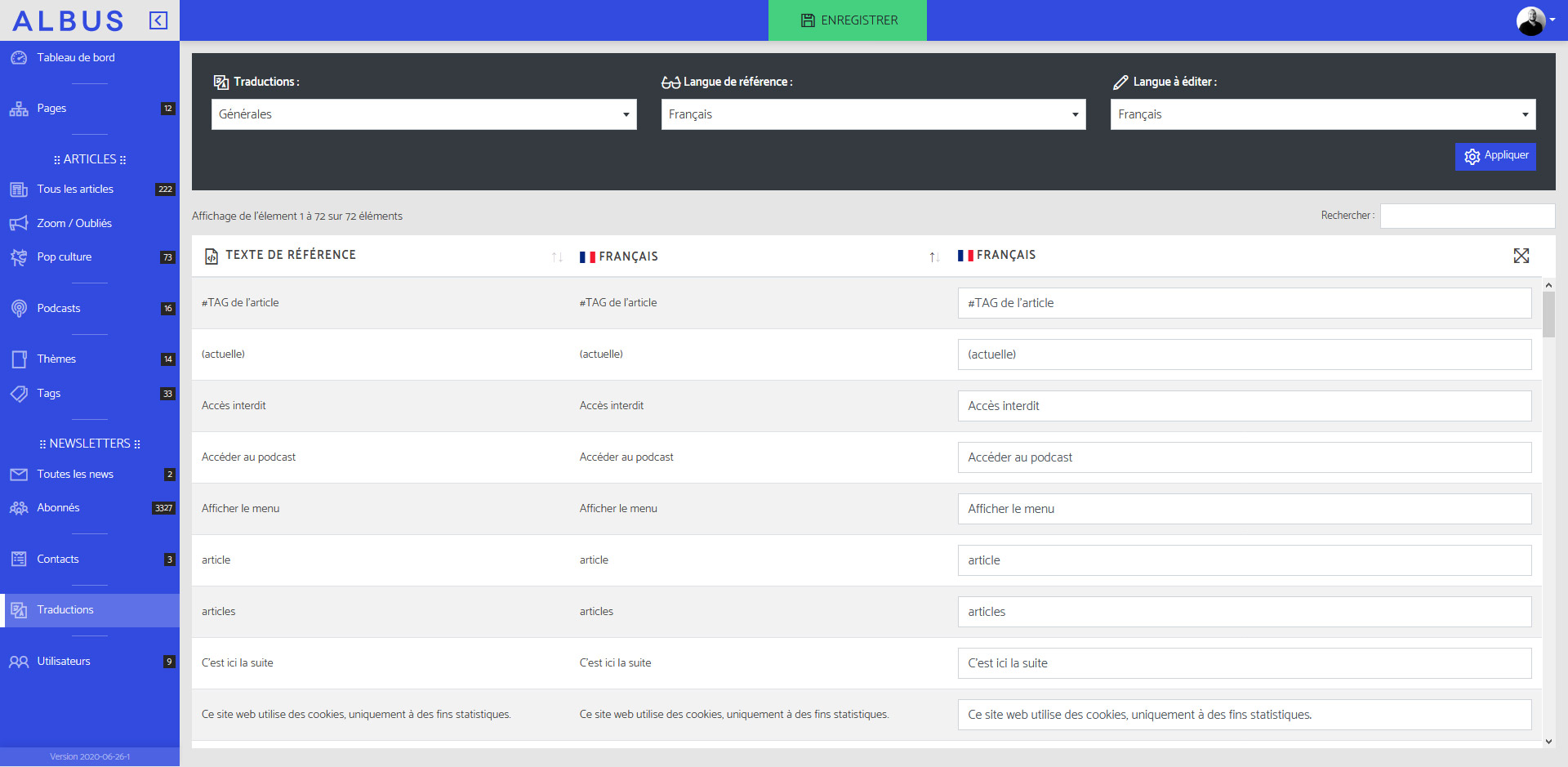Click the 222 badge beside Tous les articles
The width and height of the screenshot is (1568, 767).
coord(165,190)
